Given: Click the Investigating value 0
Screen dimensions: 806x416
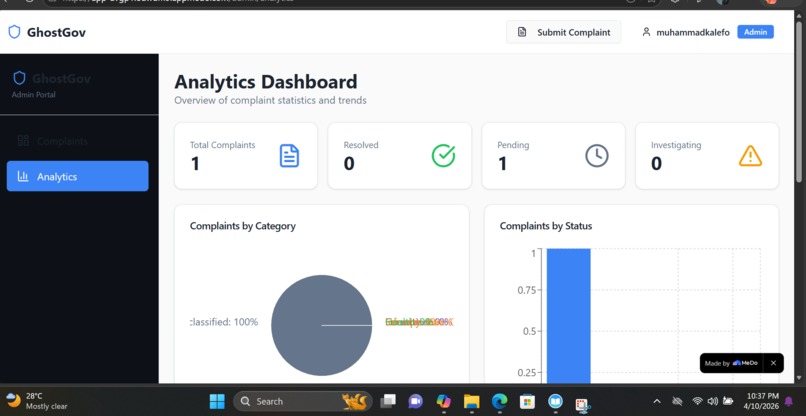Looking at the screenshot, I should 656,164.
